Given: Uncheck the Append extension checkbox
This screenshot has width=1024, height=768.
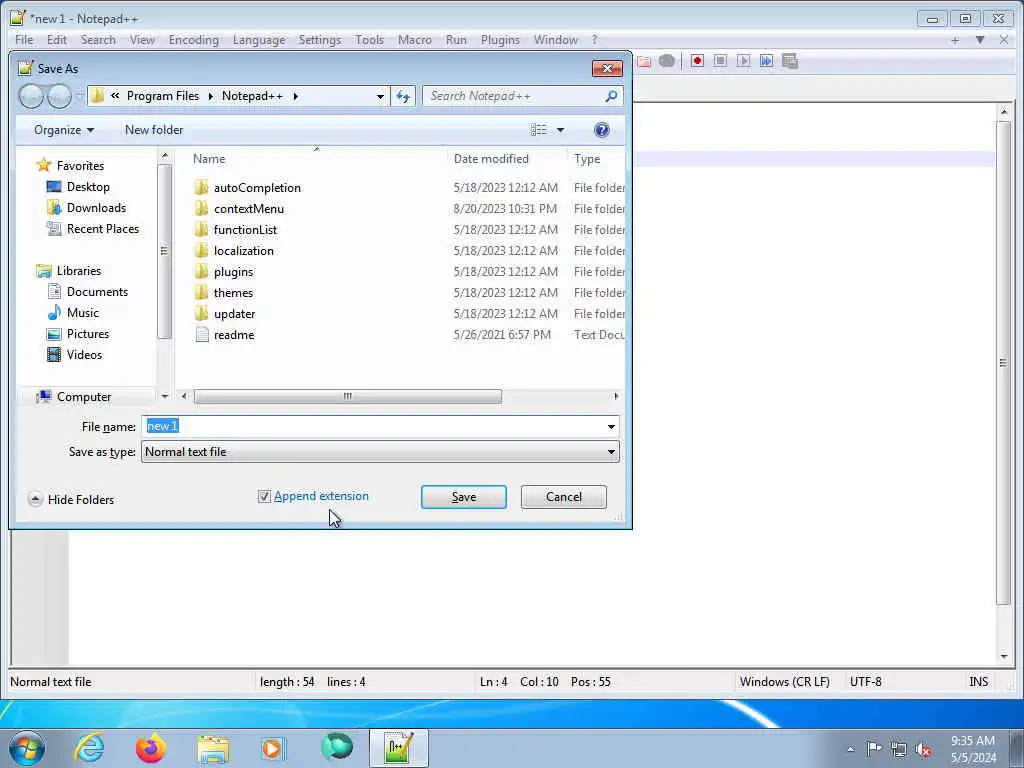Looking at the screenshot, I should click(x=264, y=496).
